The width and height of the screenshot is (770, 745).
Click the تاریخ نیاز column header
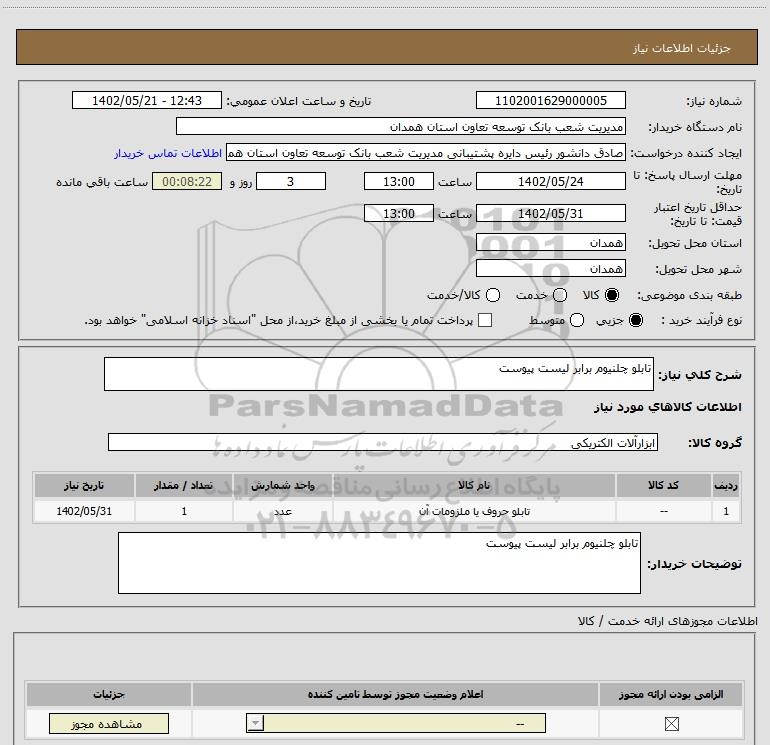84,485
